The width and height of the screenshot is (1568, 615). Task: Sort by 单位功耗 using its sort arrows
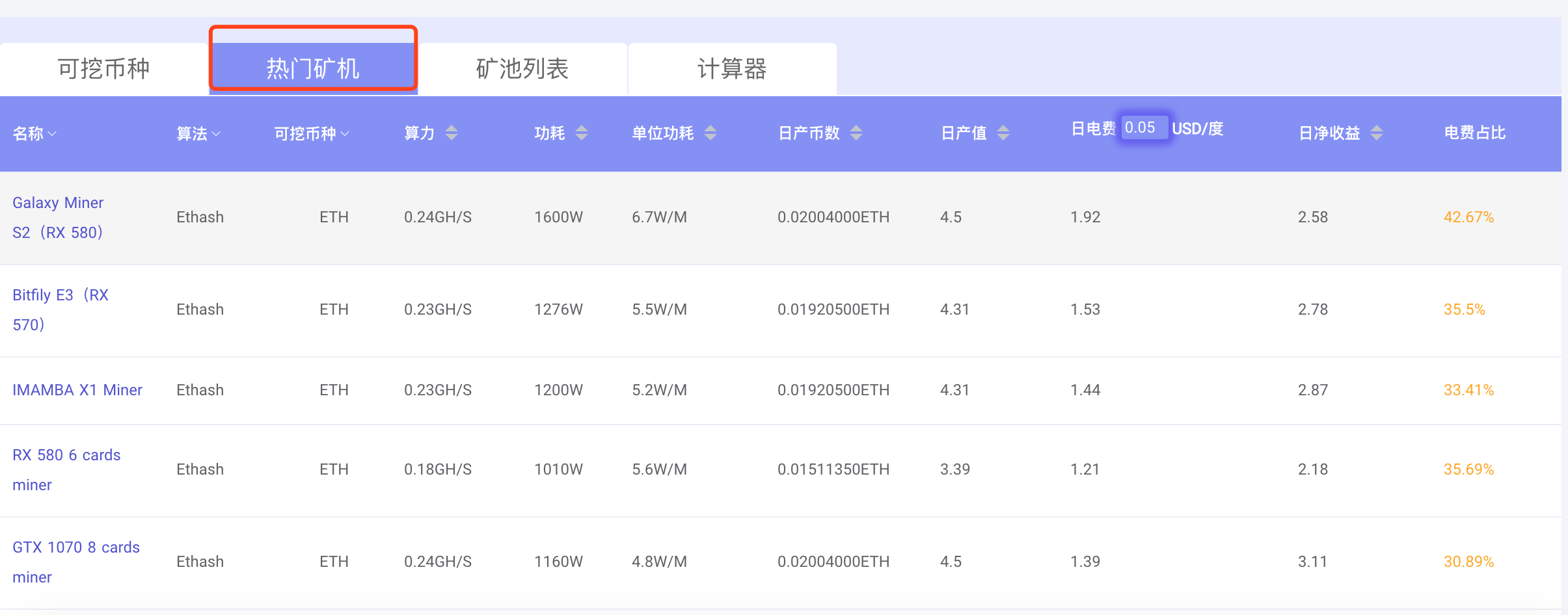tap(710, 133)
